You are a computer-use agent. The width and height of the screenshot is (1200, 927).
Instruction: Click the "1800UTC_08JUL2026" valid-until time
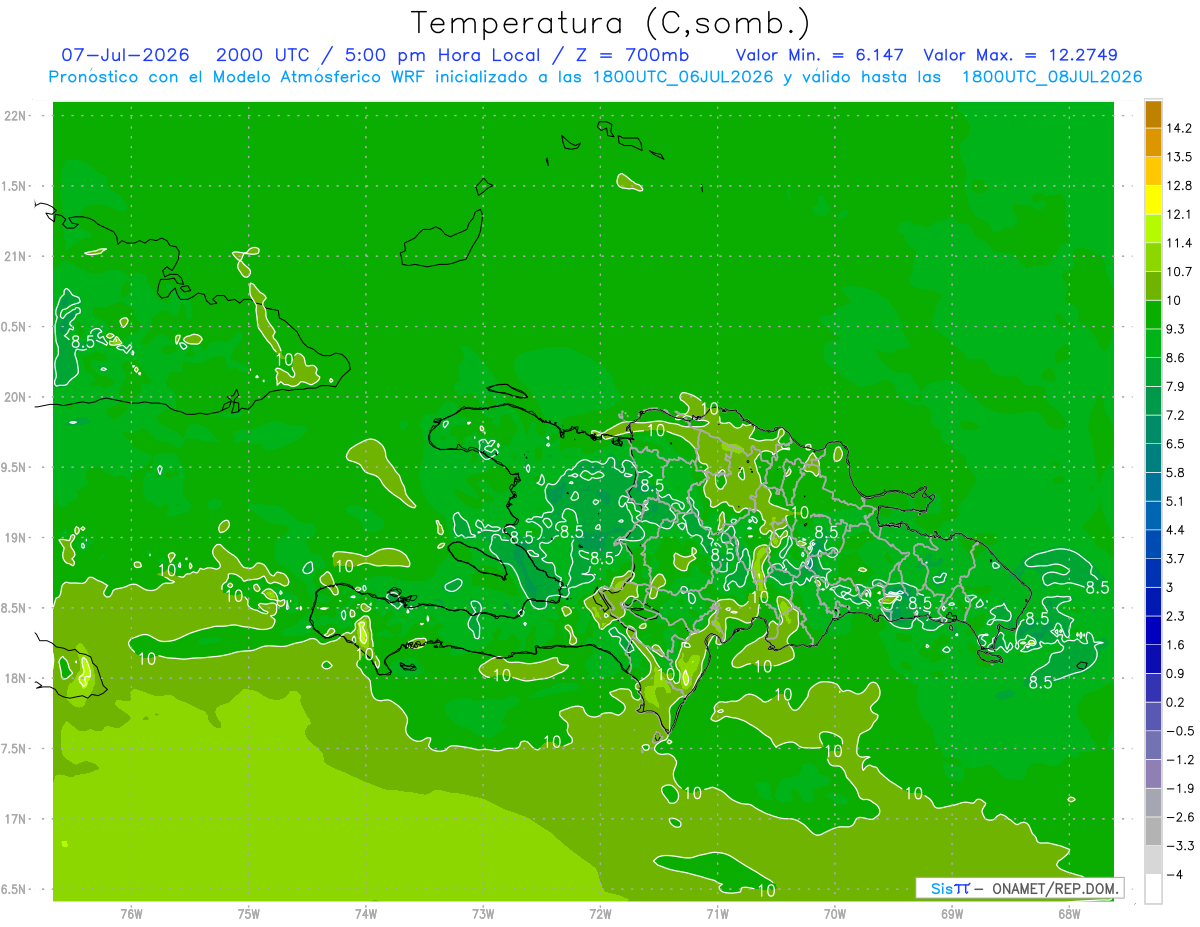coord(1051,77)
